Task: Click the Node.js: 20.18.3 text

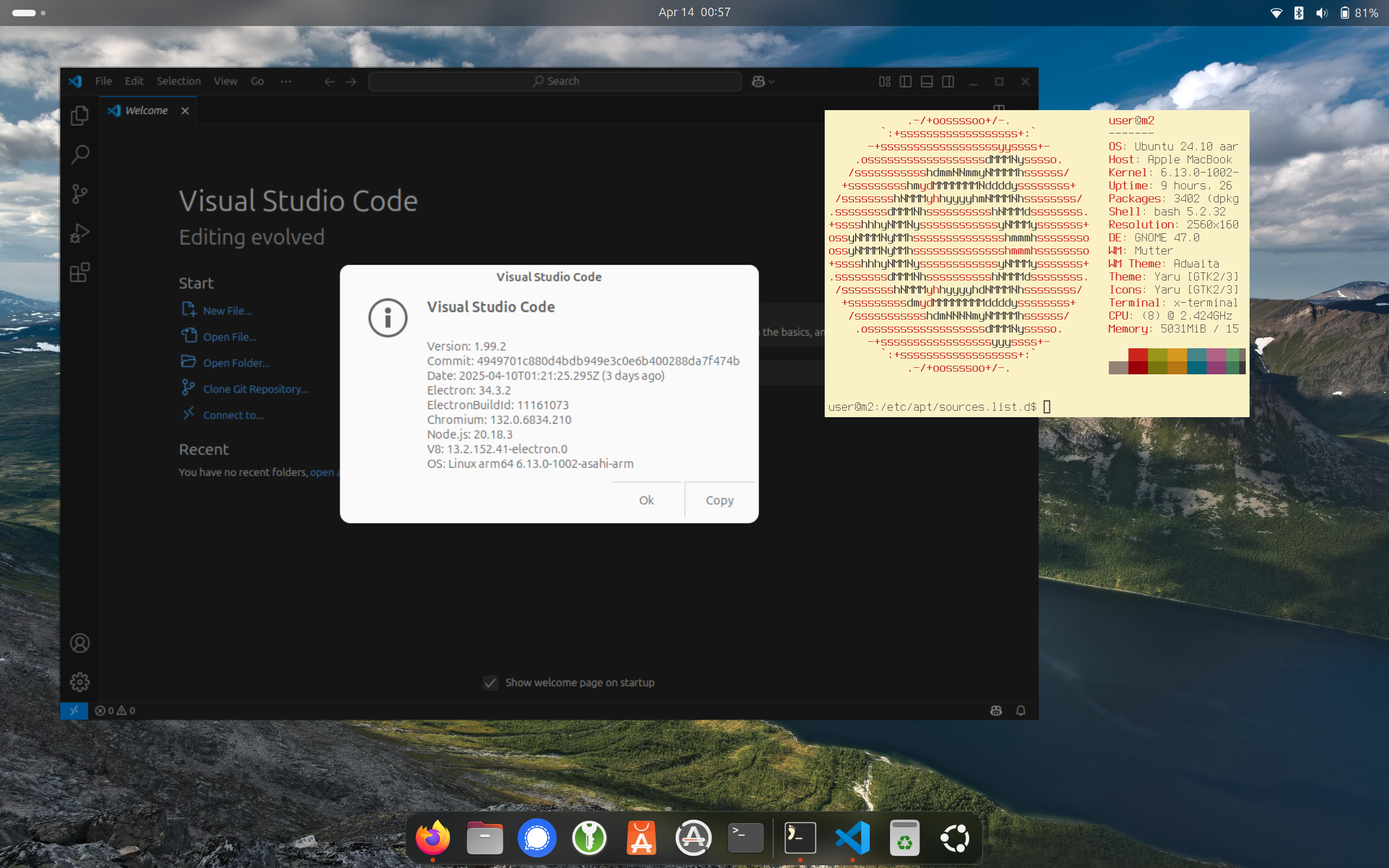Action: pos(470,434)
